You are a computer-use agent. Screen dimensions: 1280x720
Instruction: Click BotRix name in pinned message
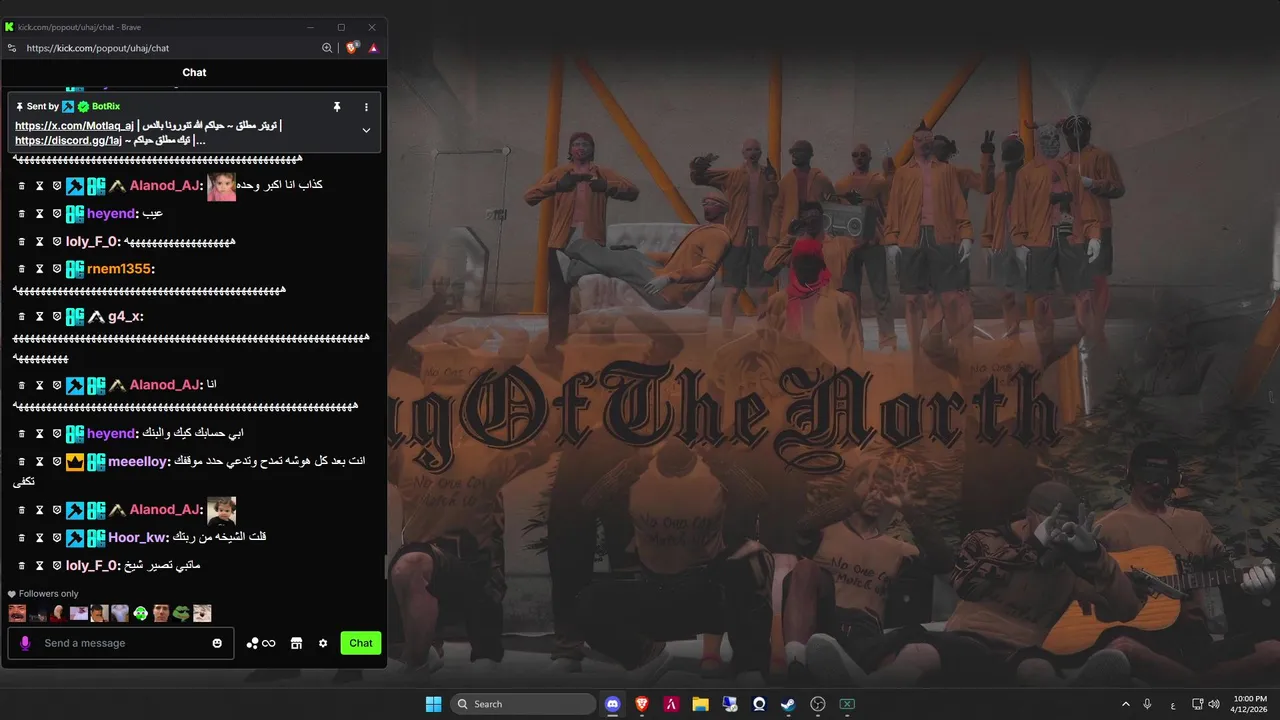[x=106, y=106]
